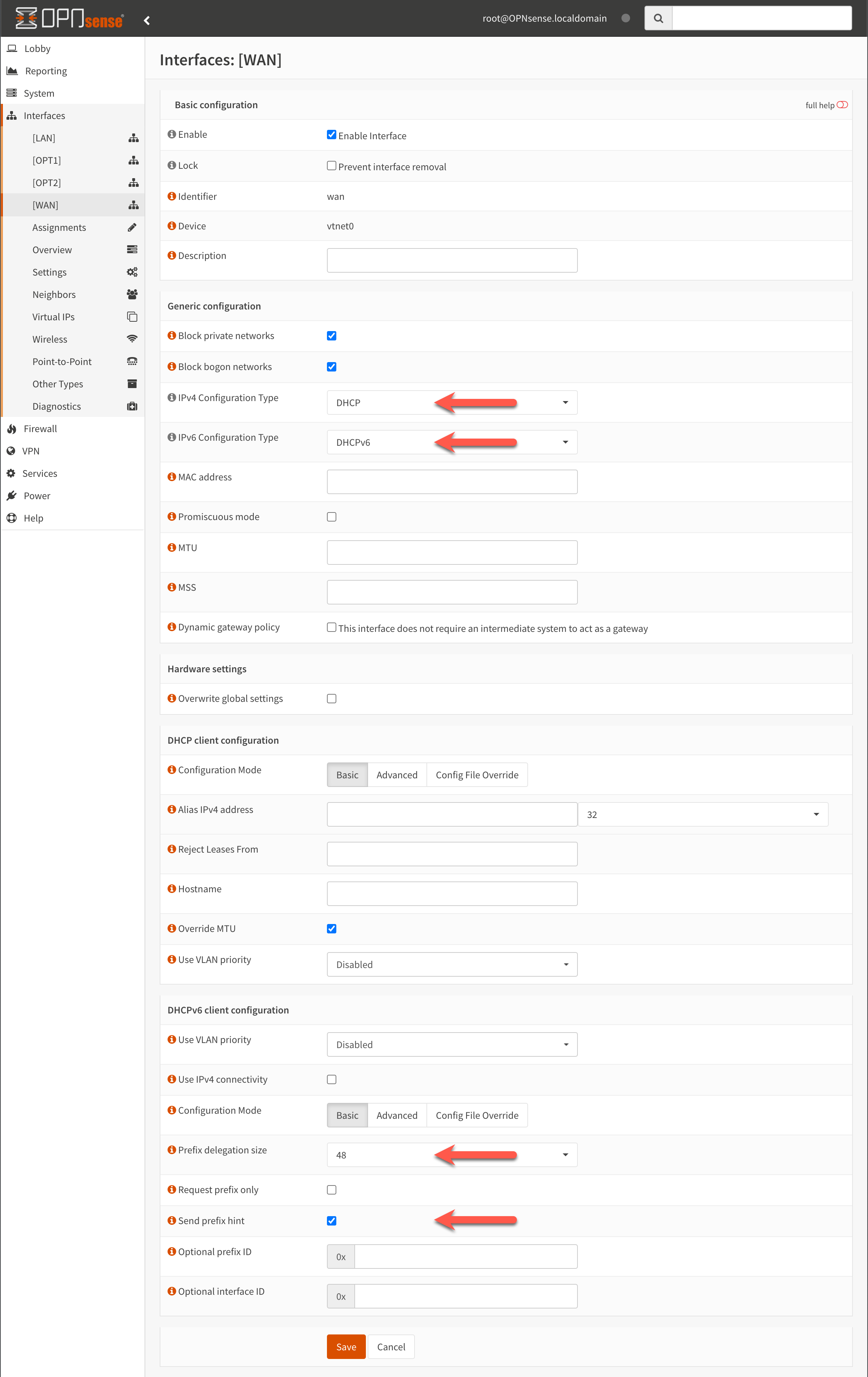Check Use IPv4 connectivity

point(331,1079)
